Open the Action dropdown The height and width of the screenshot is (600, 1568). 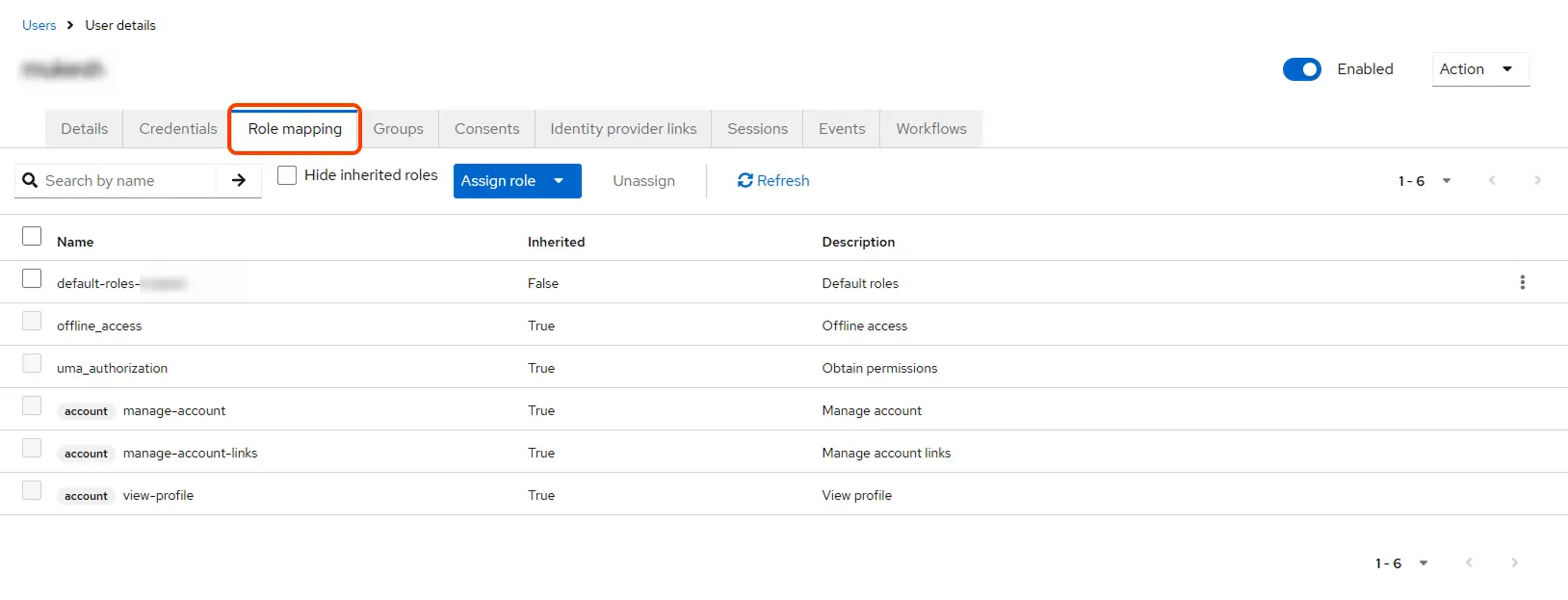tap(1480, 69)
